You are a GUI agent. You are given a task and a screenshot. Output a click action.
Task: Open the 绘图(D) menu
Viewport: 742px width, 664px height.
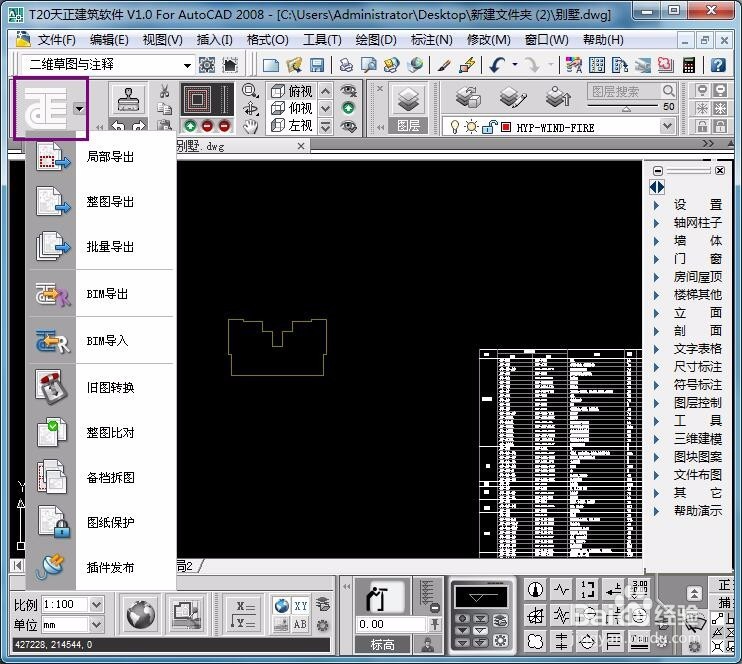[376, 40]
